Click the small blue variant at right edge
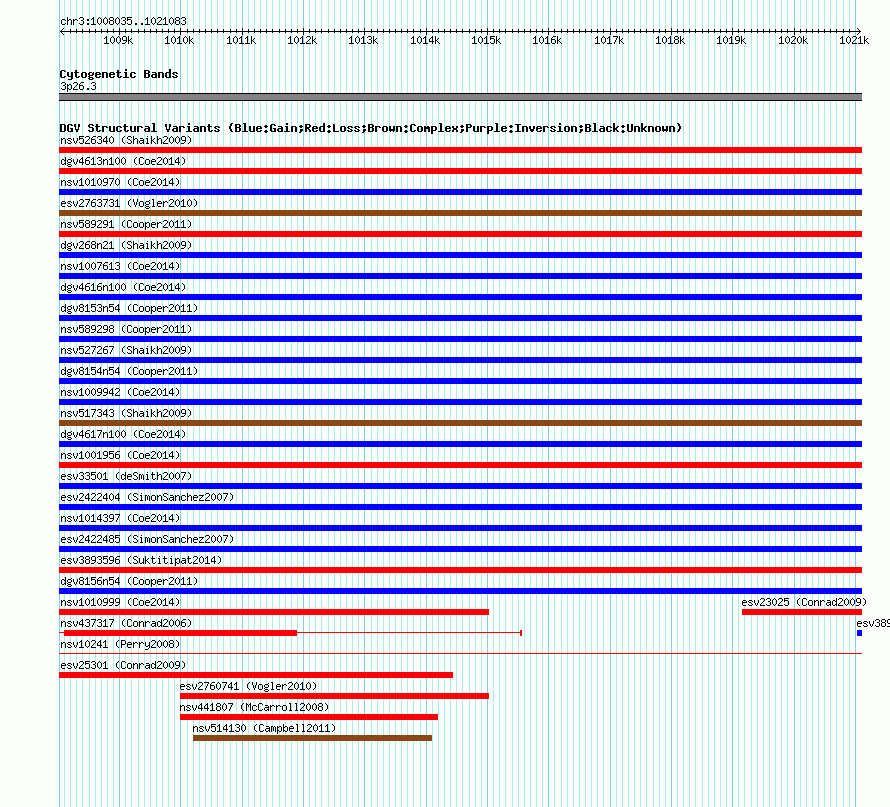 click(859, 633)
